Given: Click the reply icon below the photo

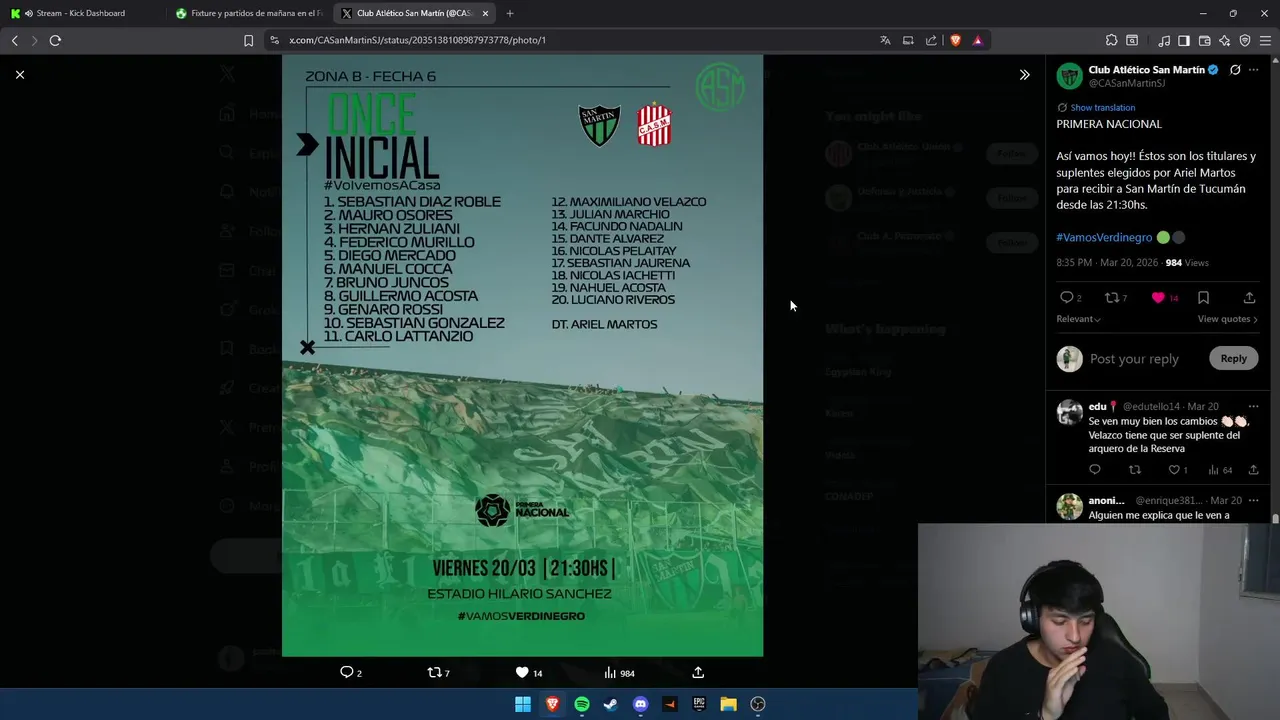Looking at the screenshot, I should point(347,672).
